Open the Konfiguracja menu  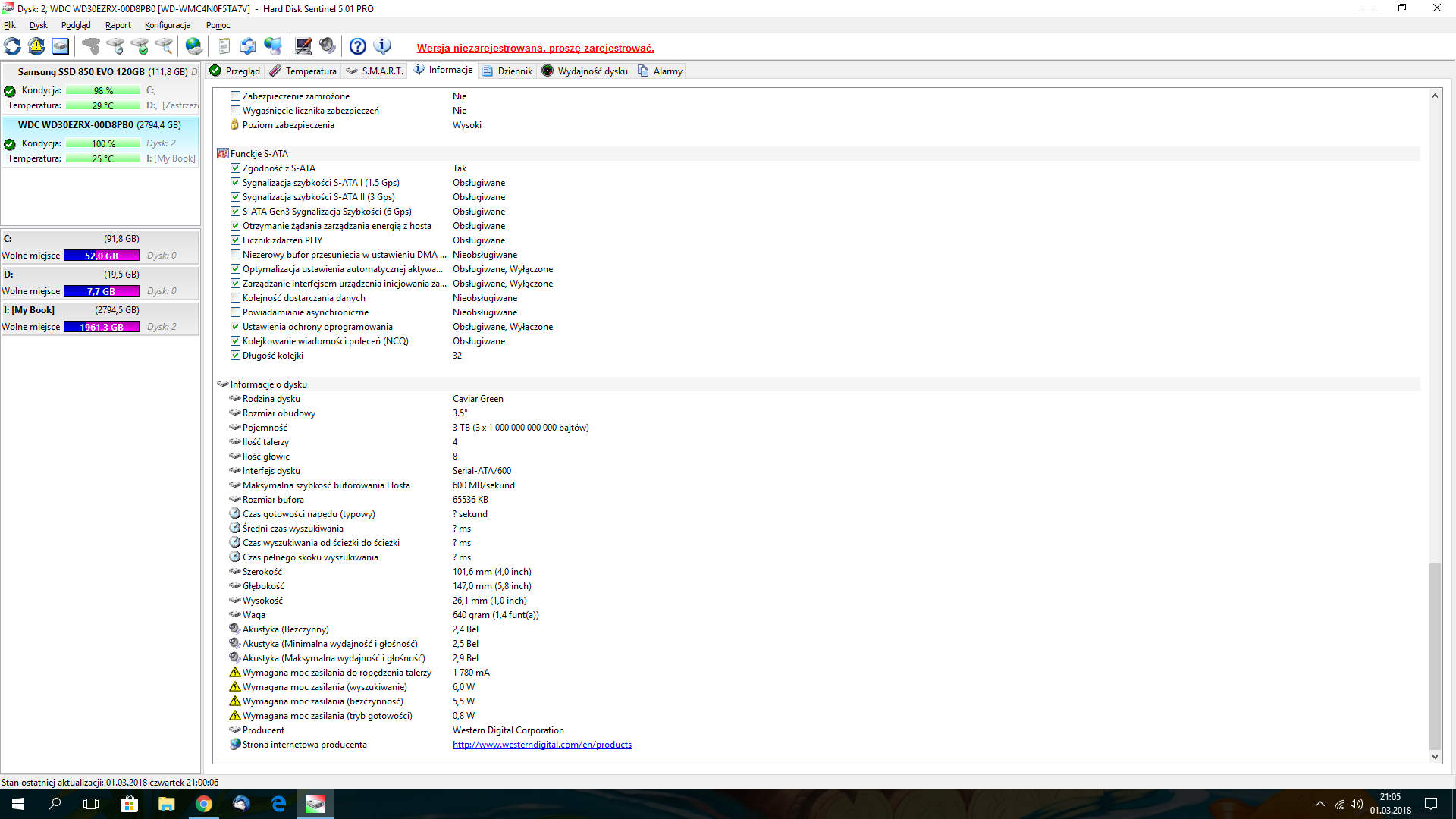coord(168,25)
